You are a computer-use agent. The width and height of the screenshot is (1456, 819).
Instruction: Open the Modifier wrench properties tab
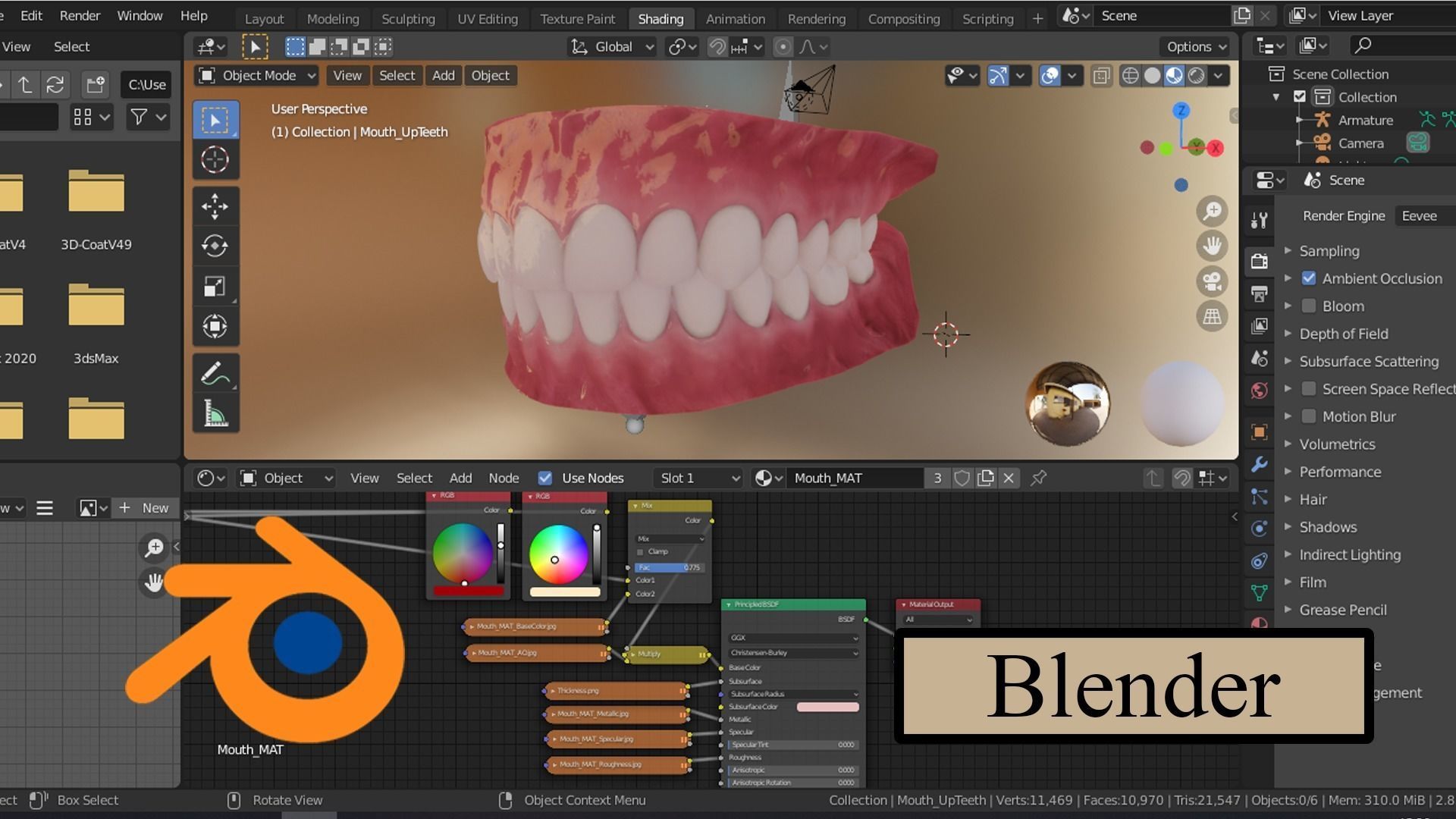pos(1260,464)
